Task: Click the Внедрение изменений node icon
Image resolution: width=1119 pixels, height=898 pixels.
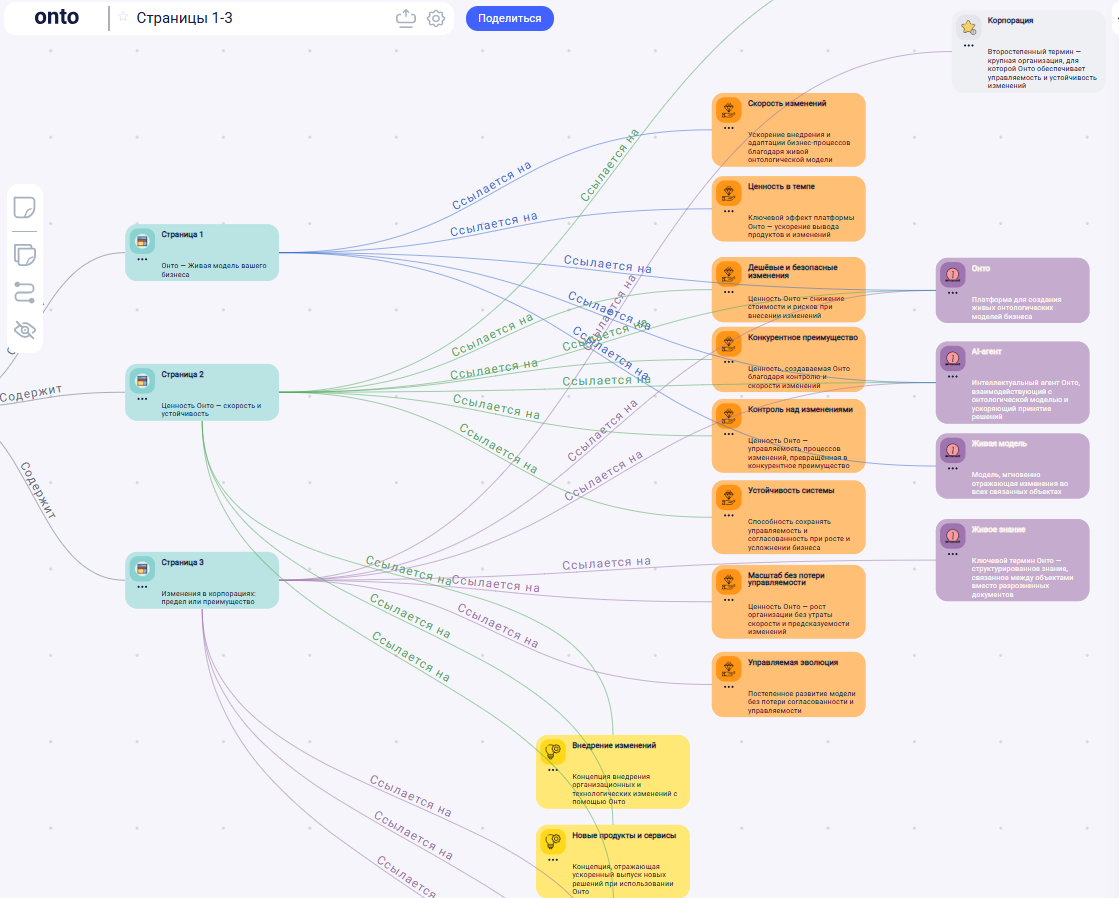Action: pyautogui.click(x=553, y=751)
